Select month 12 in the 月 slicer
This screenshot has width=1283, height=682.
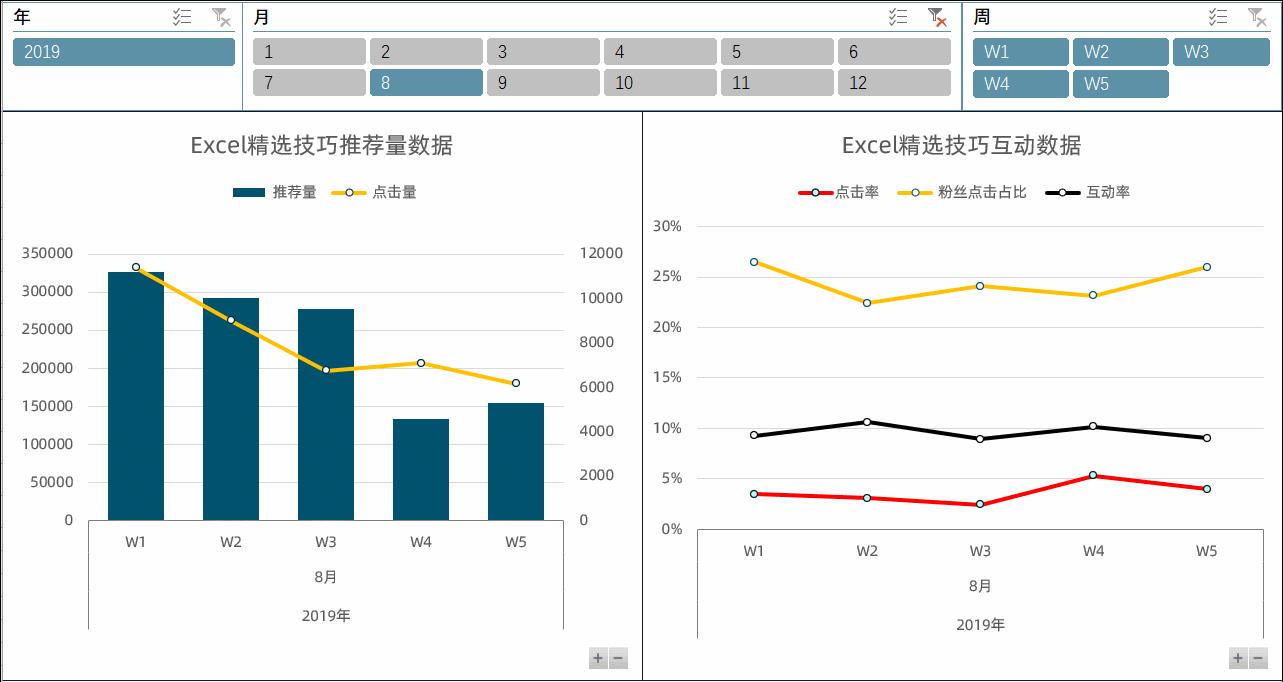pyautogui.click(x=894, y=83)
